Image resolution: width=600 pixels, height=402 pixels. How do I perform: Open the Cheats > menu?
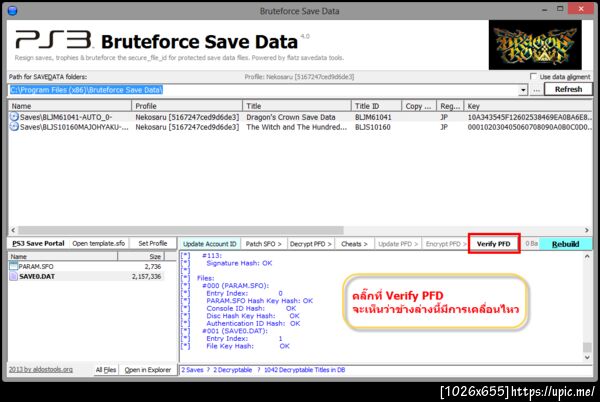coord(354,244)
